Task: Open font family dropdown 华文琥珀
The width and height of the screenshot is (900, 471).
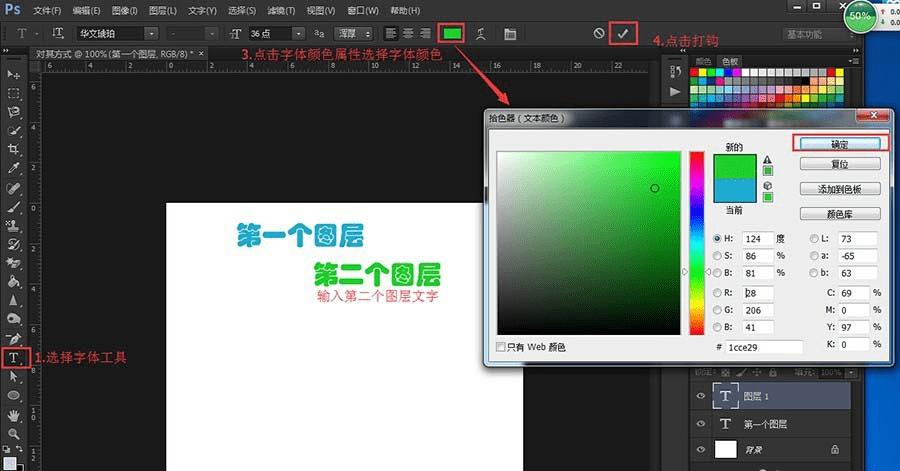Action: 152,34
